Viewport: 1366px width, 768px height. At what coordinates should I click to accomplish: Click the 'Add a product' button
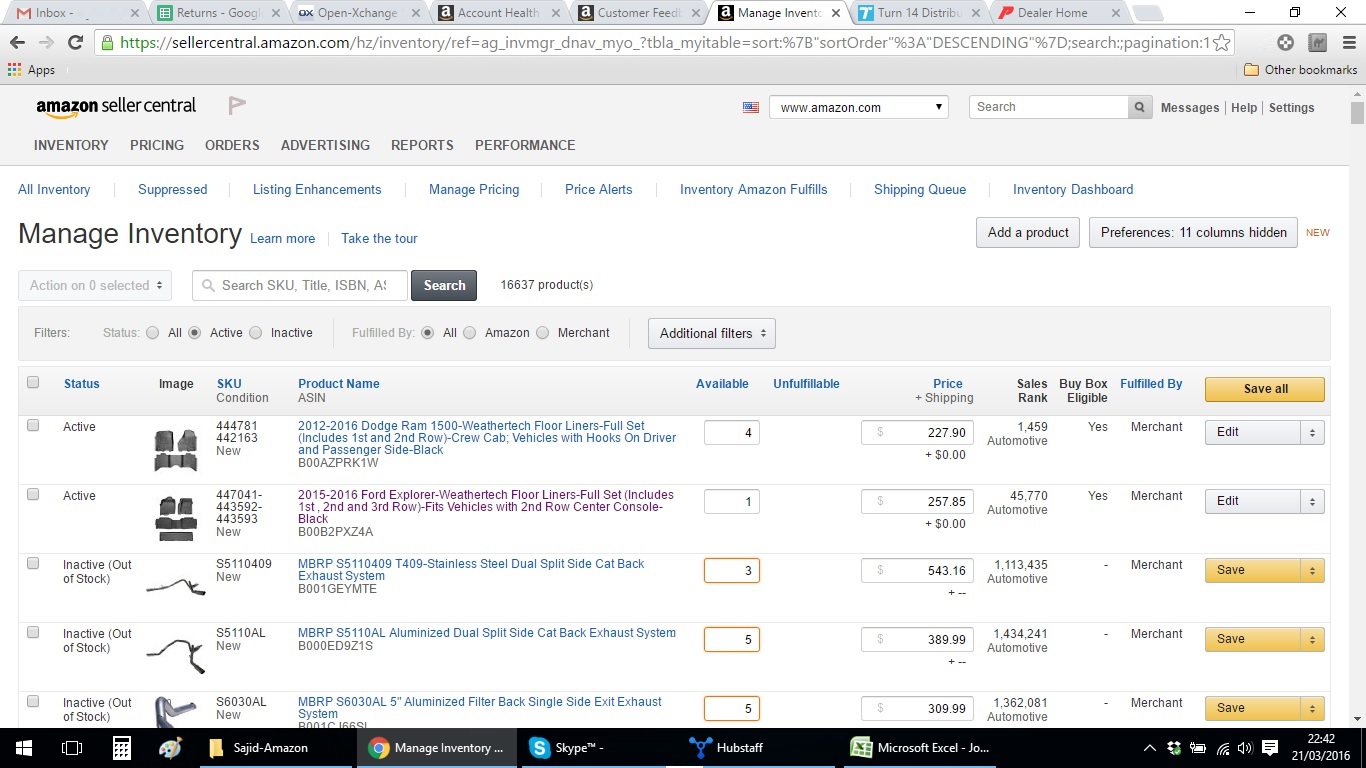tap(1028, 232)
